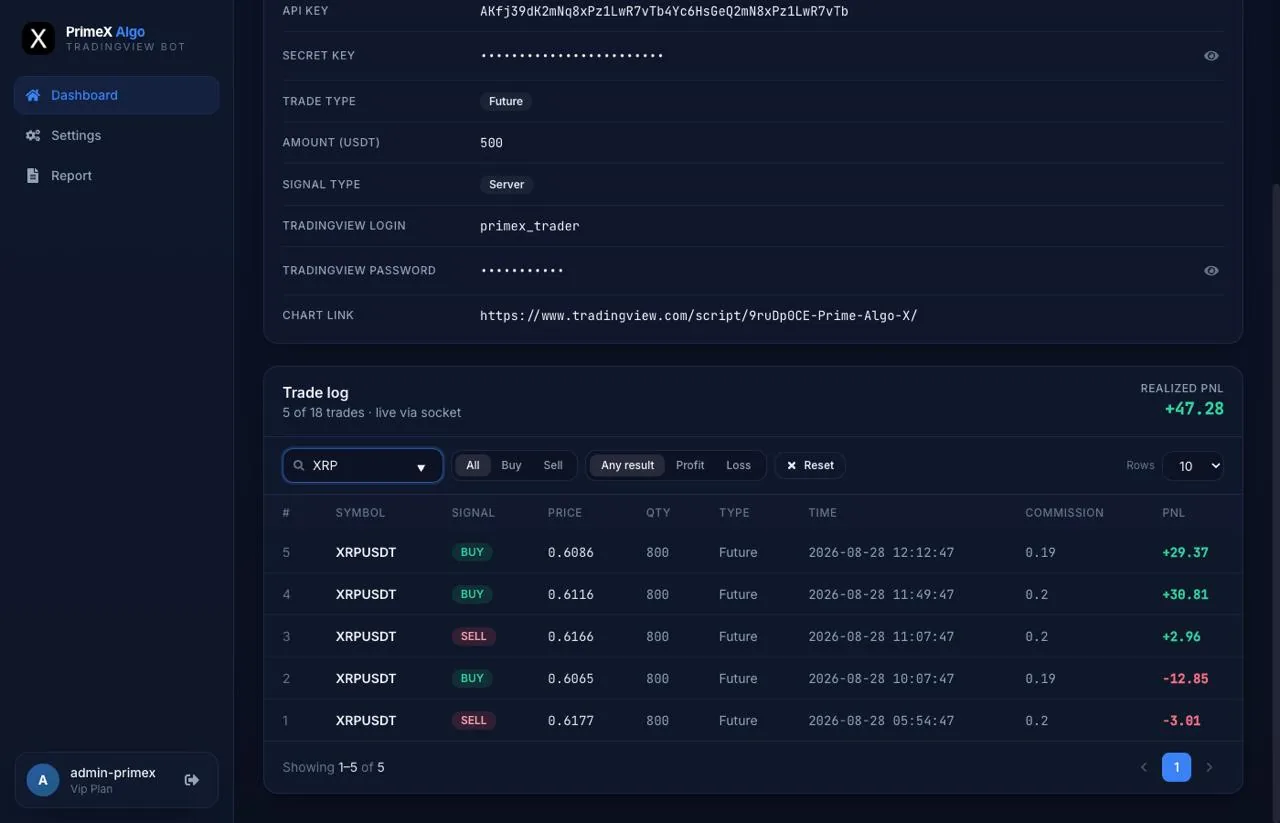Filter trade log by Sell signals
Image resolution: width=1280 pixels, height=823 pixels.
click(553, 465)
